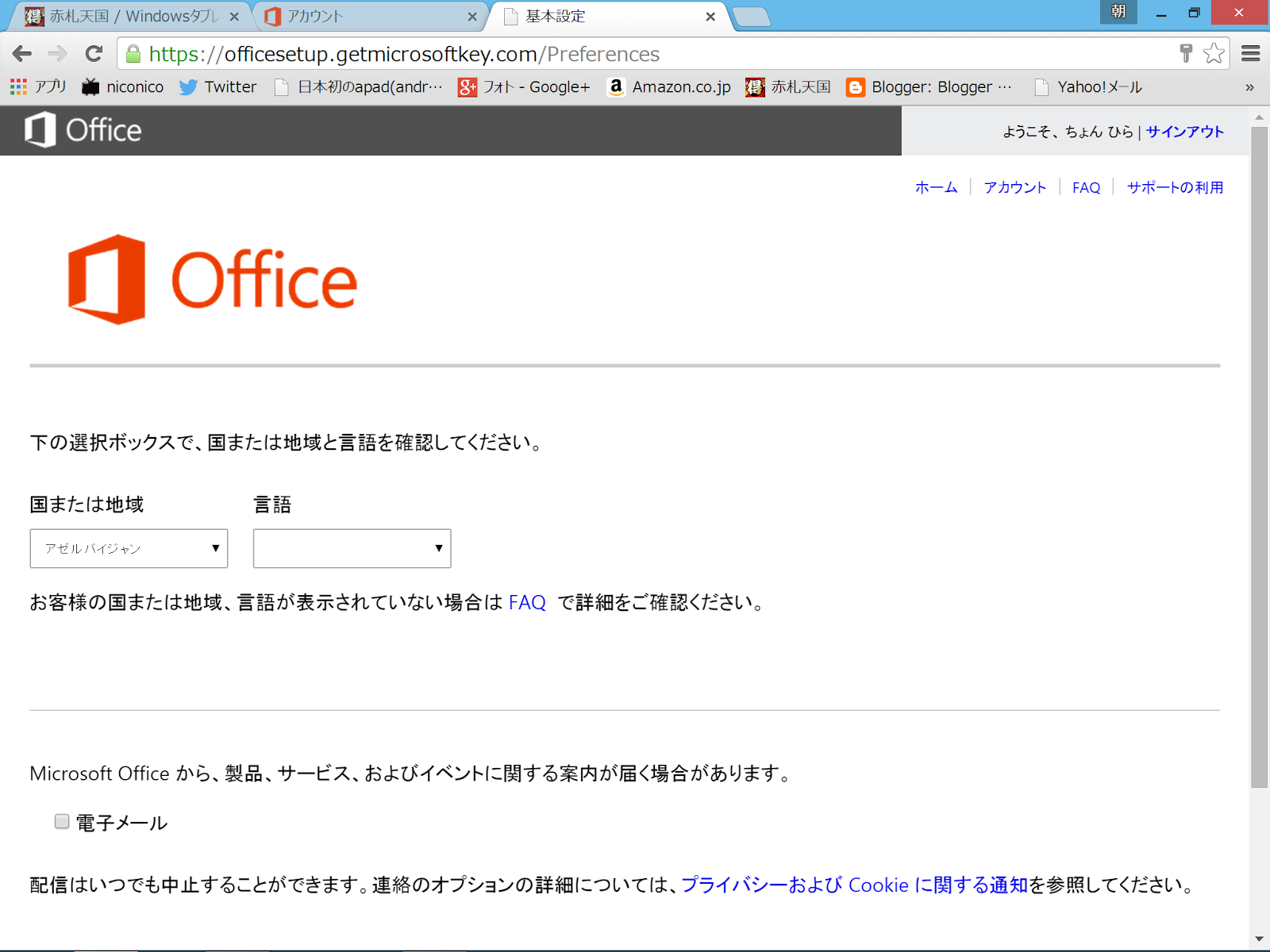
Task: Click the 朝 IME indicator in title bar
Action: (1118, 11)
